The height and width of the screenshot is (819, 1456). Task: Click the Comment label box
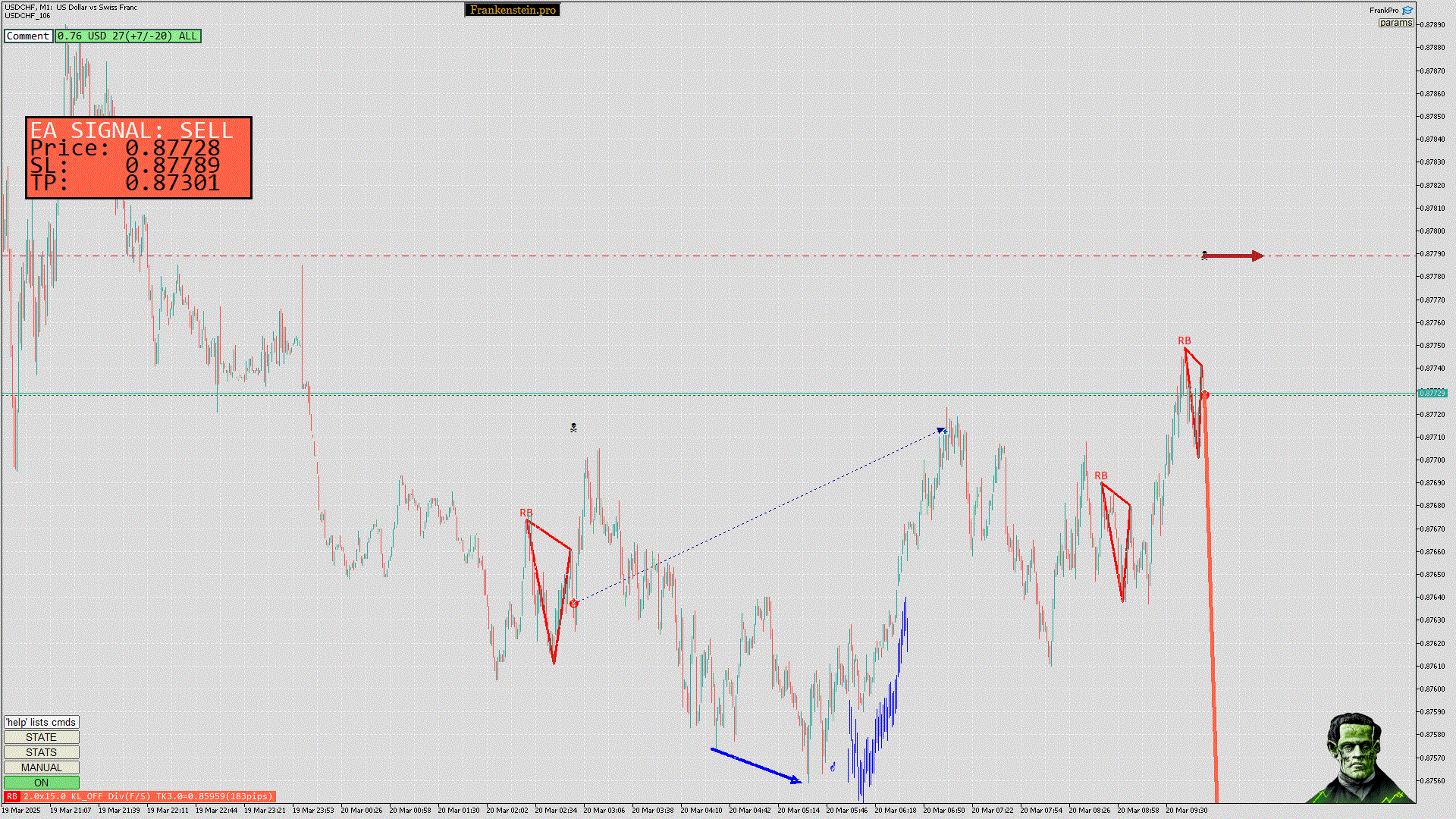click(28, 36)
